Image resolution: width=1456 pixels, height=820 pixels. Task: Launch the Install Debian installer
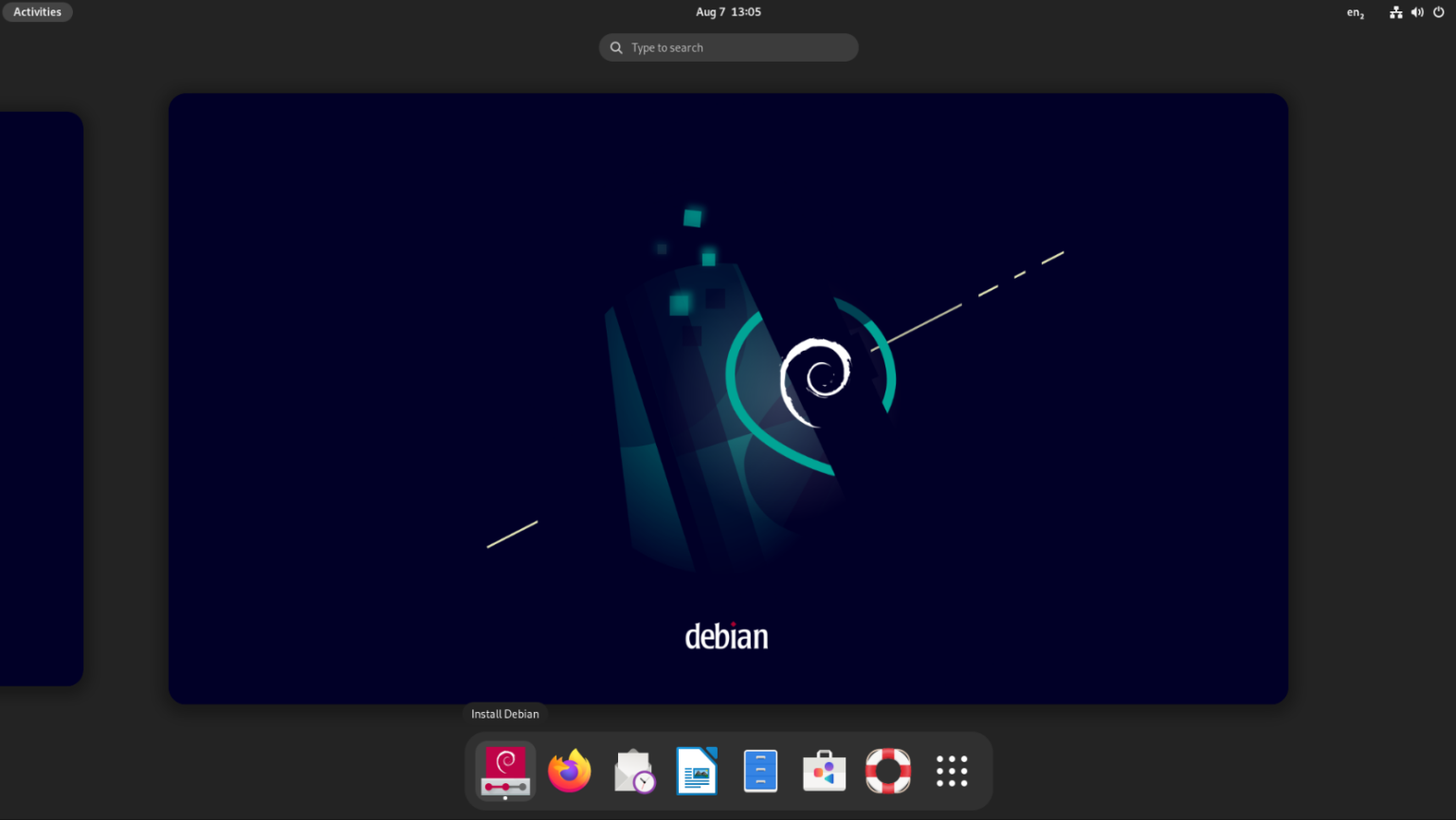[x=504, y=771]
